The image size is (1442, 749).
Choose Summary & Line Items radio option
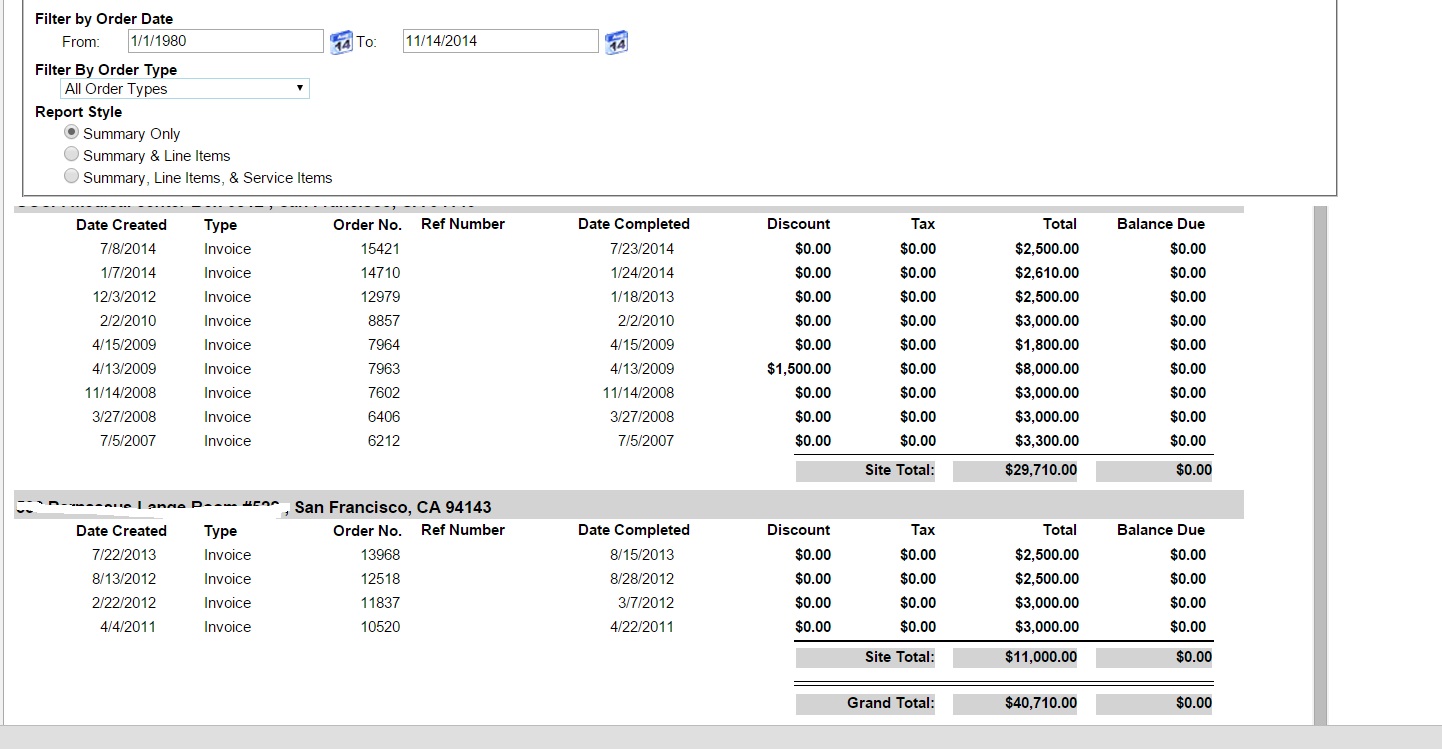tap(71, 155)
